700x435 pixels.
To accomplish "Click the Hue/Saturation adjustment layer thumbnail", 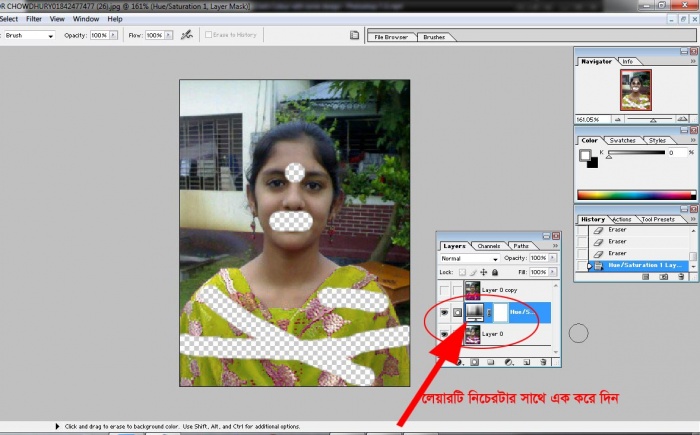I will (x=475, y=312).
